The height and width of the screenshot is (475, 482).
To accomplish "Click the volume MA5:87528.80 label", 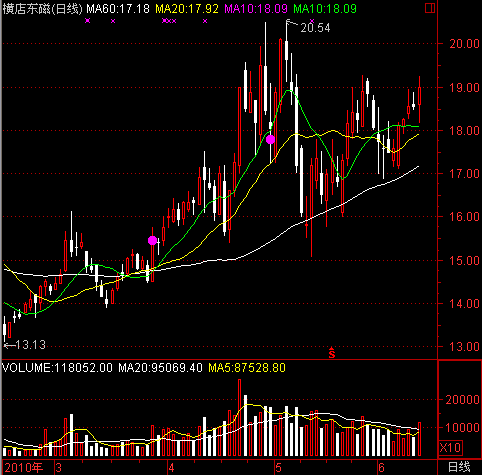I will tap(247, 368).
